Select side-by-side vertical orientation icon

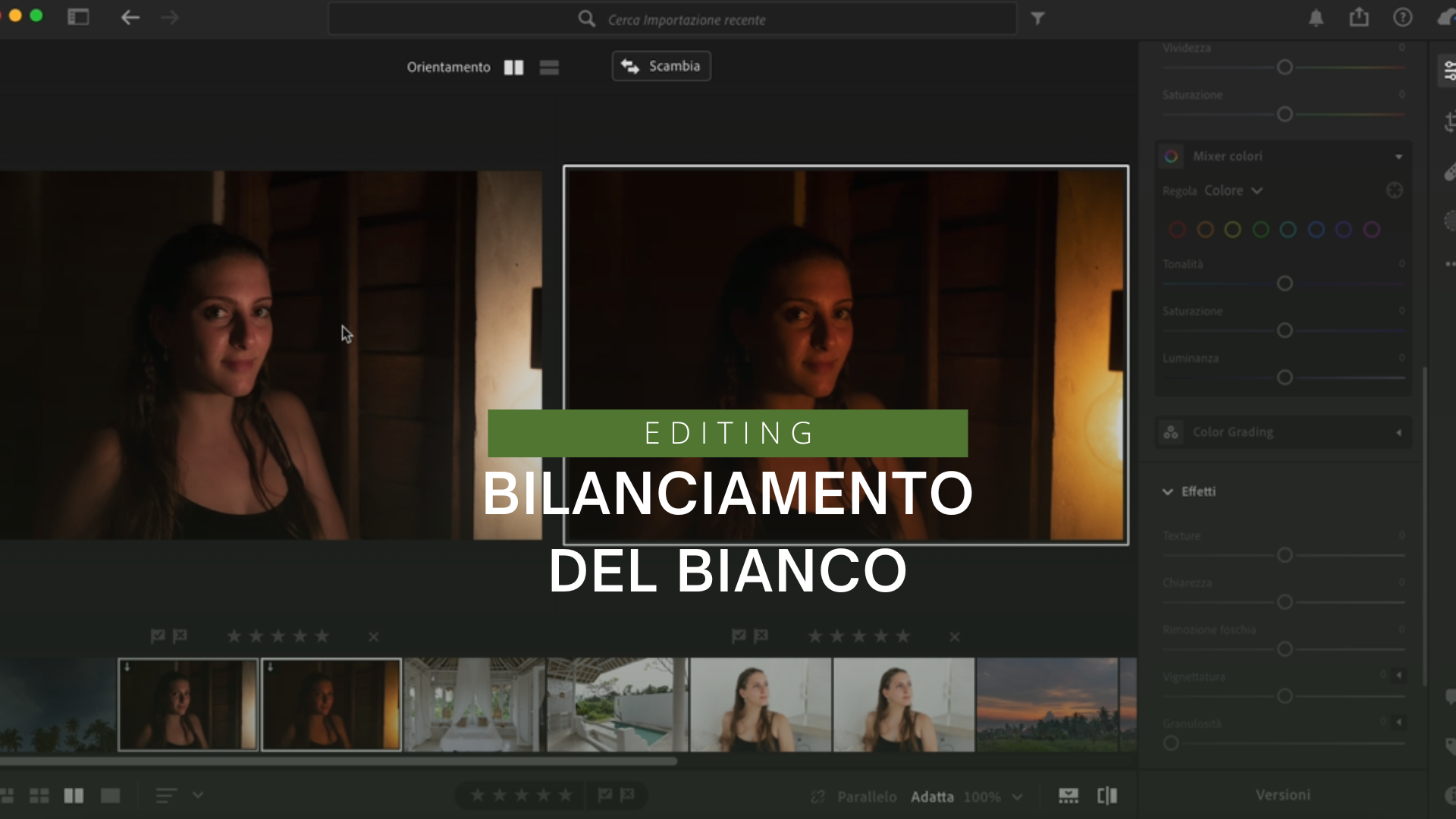coord(513,67)
